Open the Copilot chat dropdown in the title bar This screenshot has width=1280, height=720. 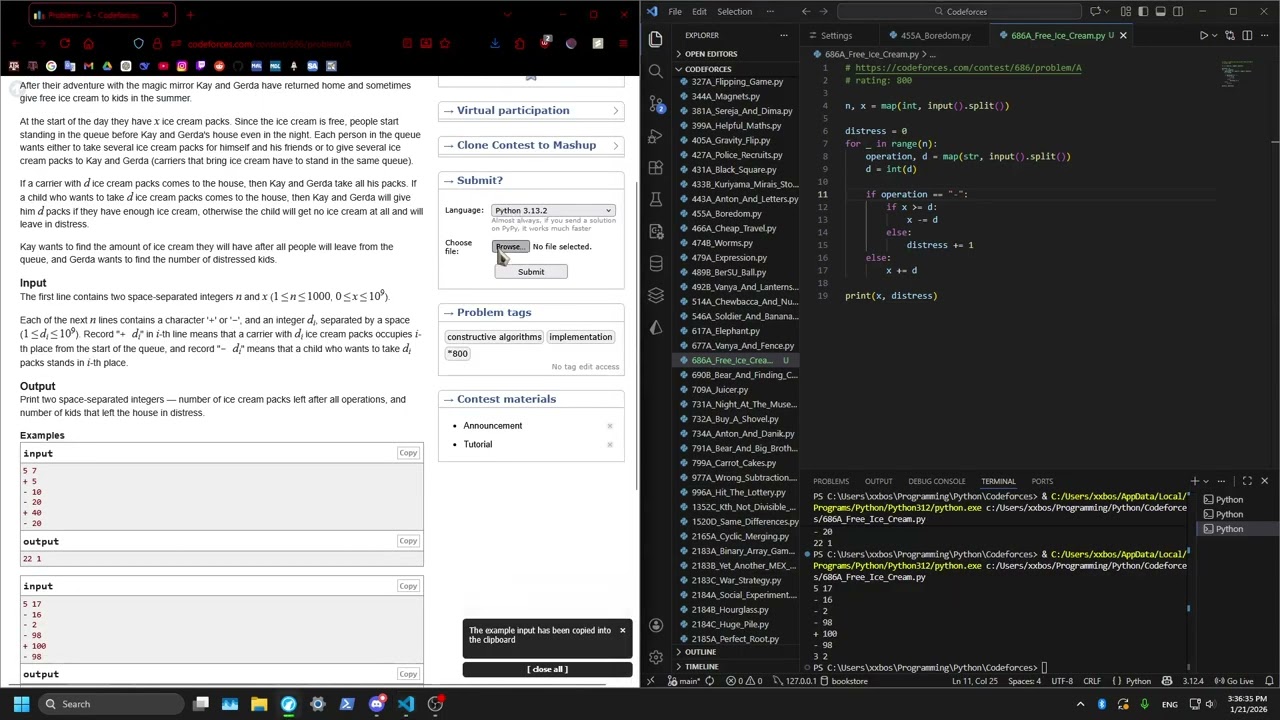point(1109,12)
